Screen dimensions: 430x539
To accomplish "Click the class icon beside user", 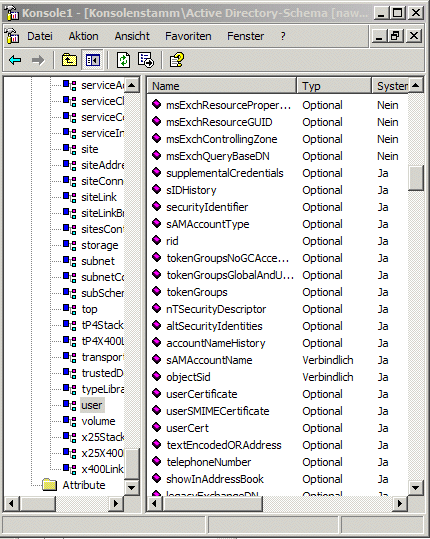I will click(x=69, y=405).
